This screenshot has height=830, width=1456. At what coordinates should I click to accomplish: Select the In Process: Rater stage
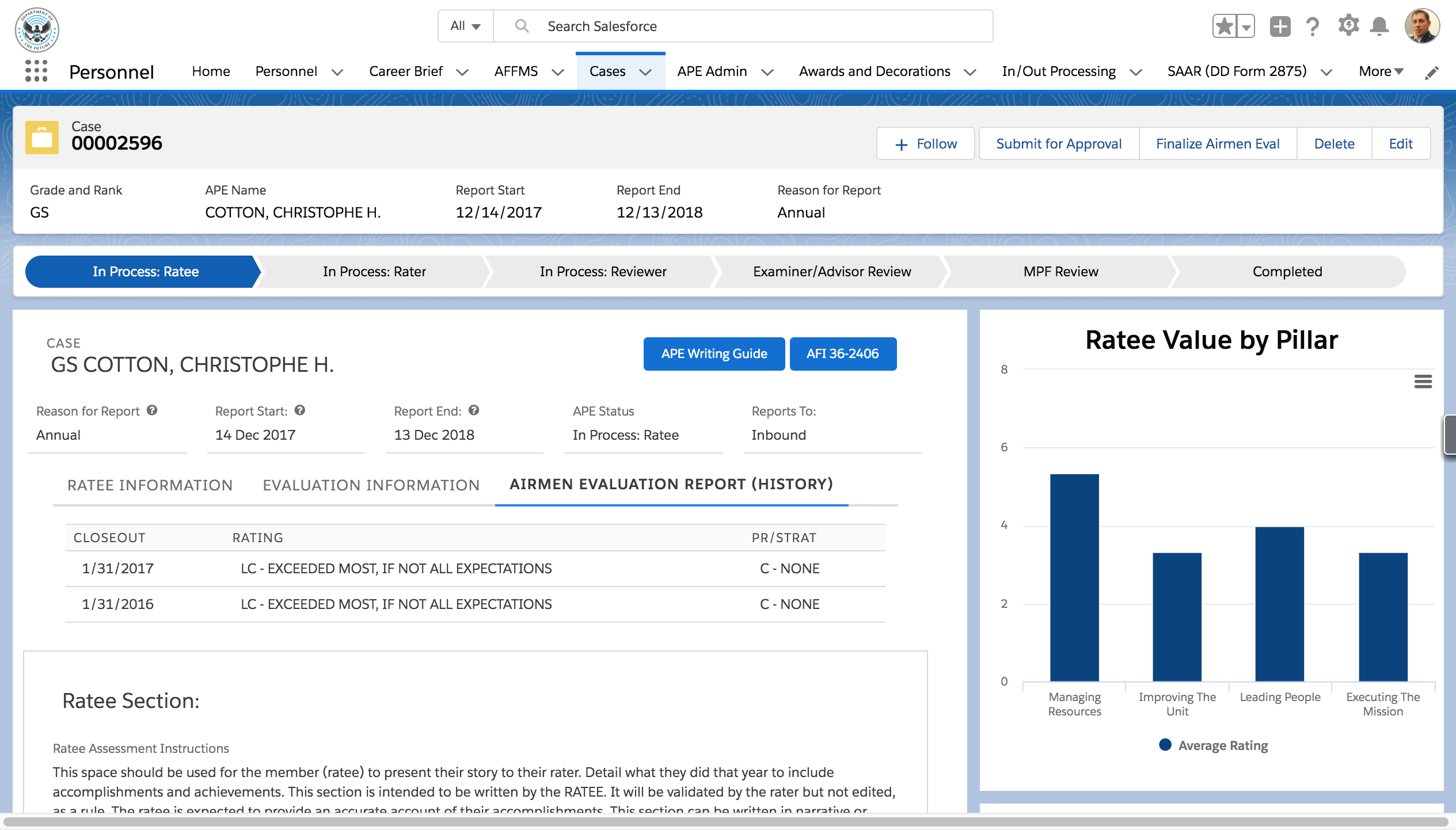click(x=374, y=271)
